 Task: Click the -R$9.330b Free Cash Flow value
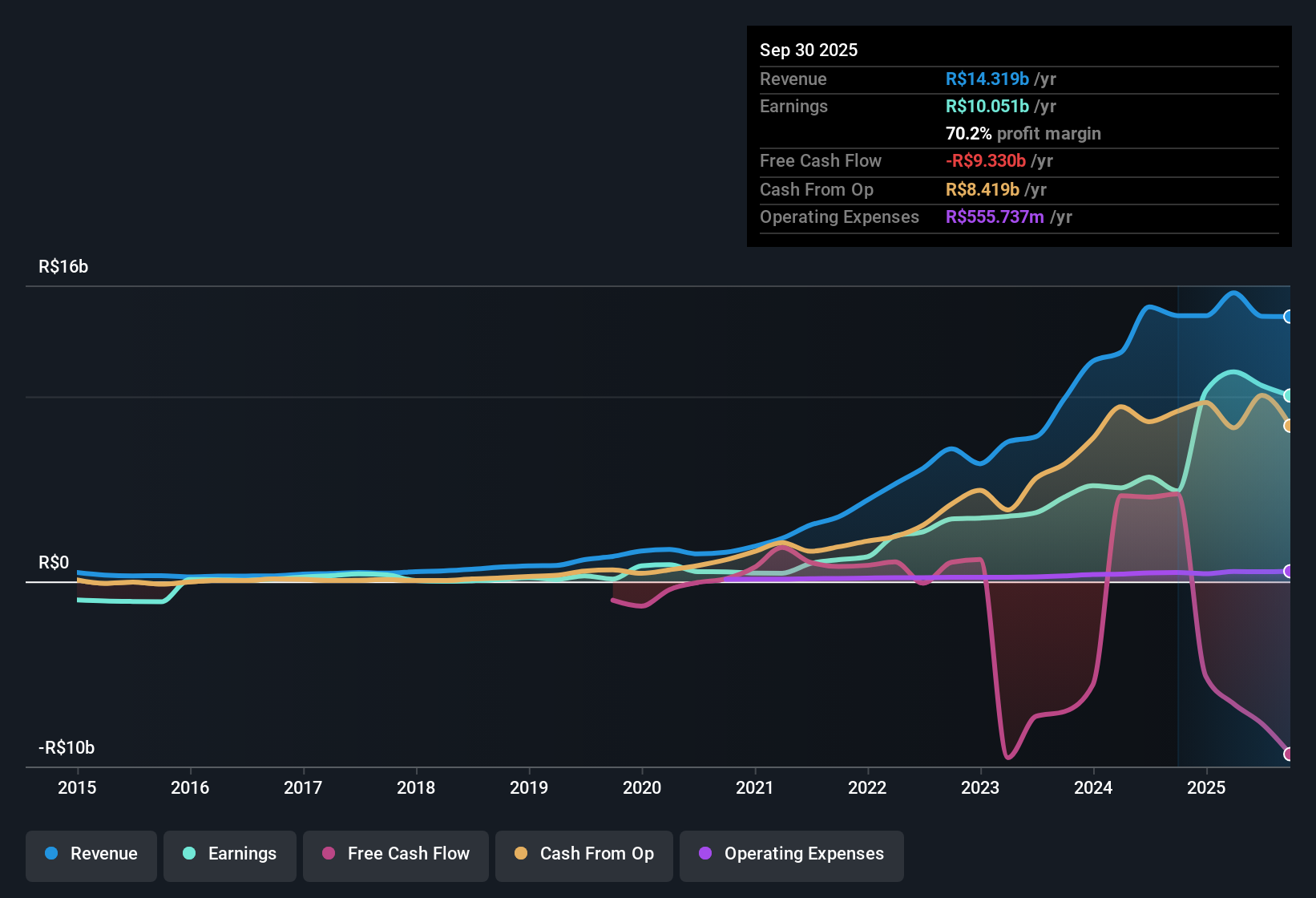(987, 161)
